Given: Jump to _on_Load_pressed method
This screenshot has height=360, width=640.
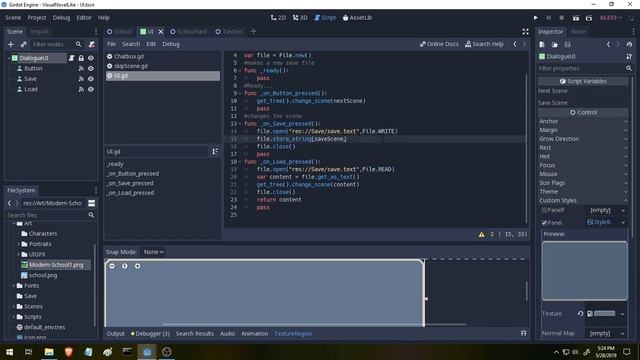Looking at the screenshot, I should (131, 193).
